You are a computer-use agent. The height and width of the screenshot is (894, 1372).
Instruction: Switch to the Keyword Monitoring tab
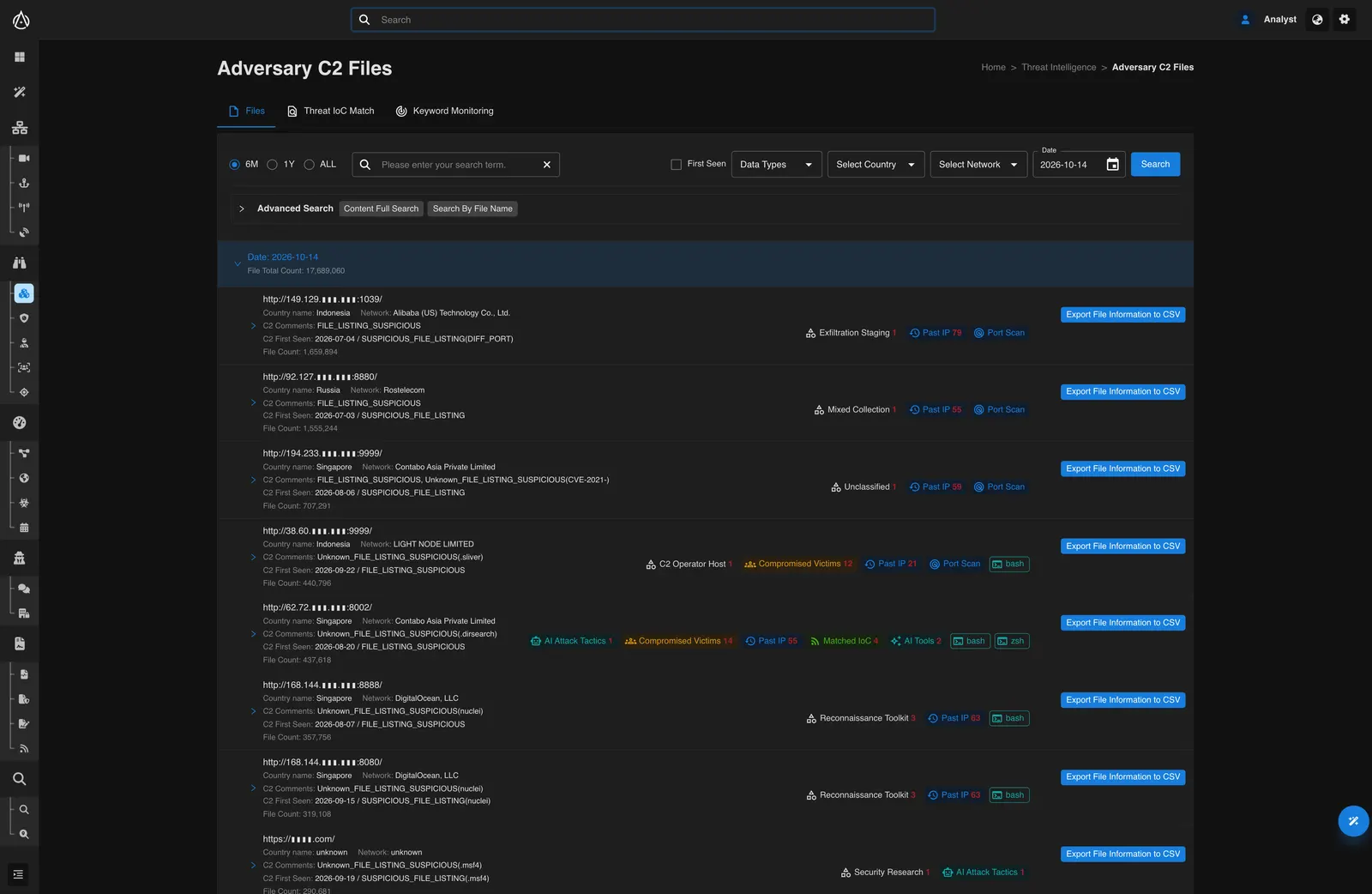click(444, 111)
